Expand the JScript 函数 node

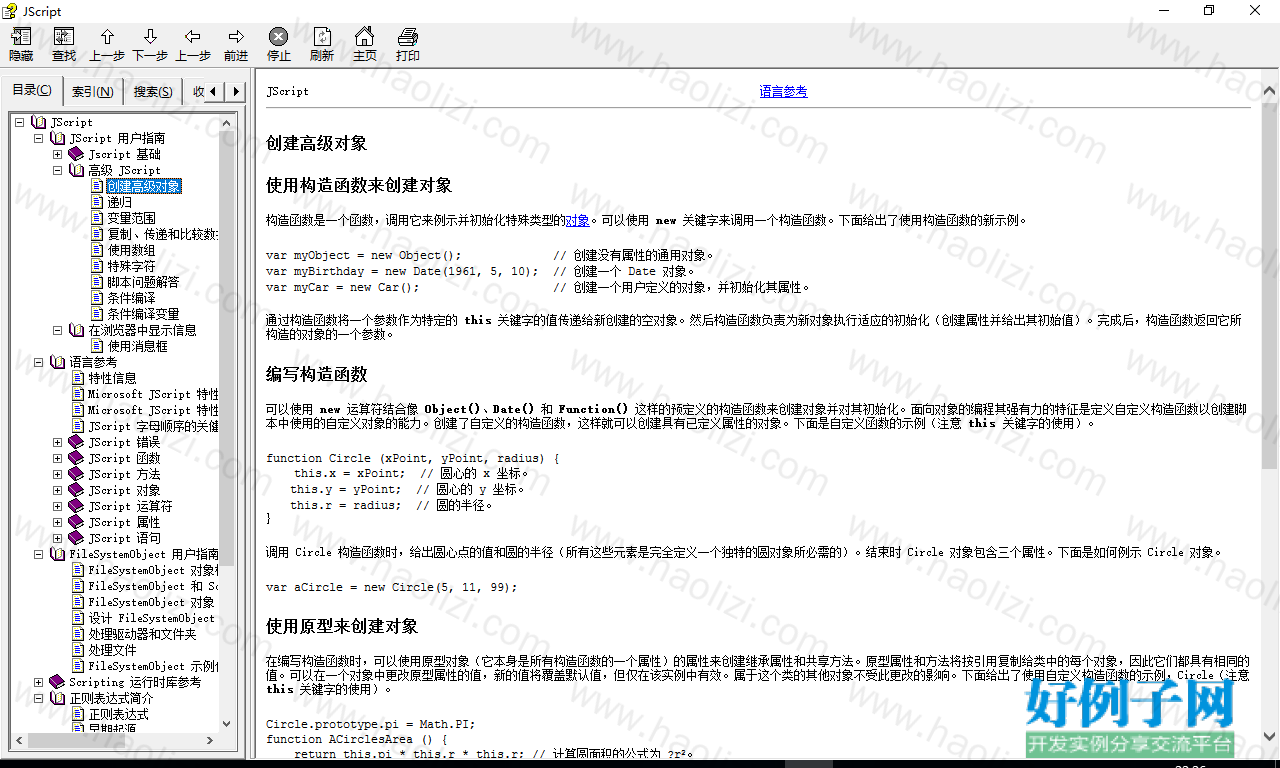pyautogui.click(x=57, y=458)
